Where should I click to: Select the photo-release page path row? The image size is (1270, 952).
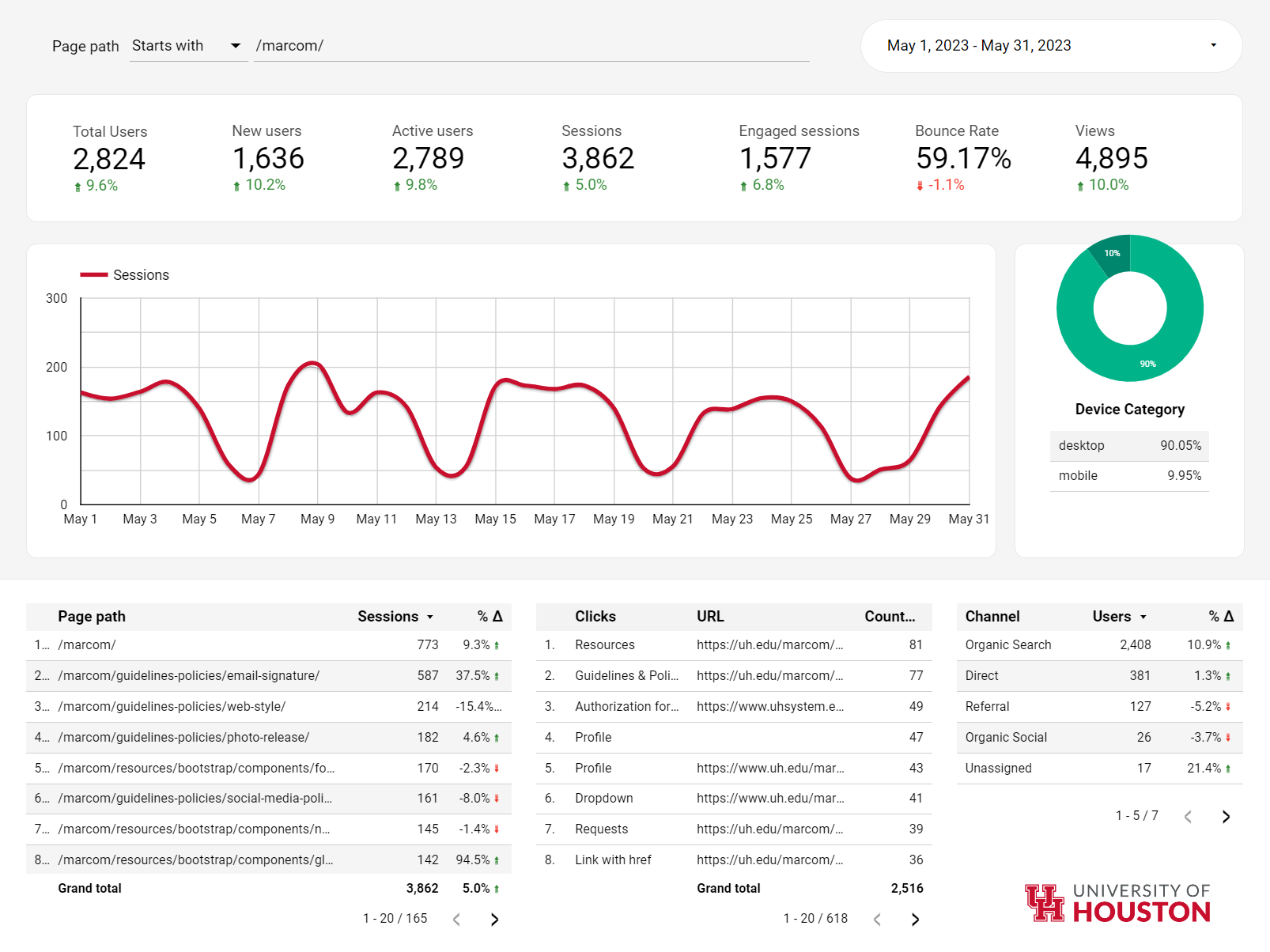pos(269,738)
